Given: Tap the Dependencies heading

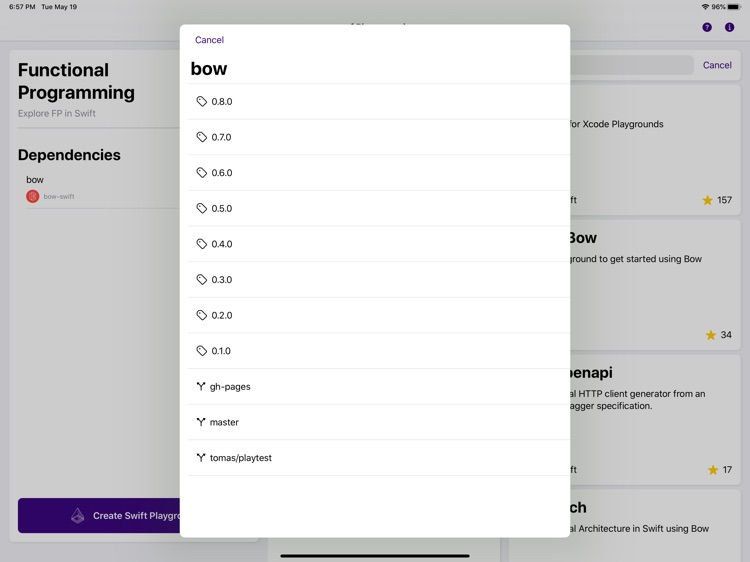Looking at the screenshot, I should click(x=69, y=155).
